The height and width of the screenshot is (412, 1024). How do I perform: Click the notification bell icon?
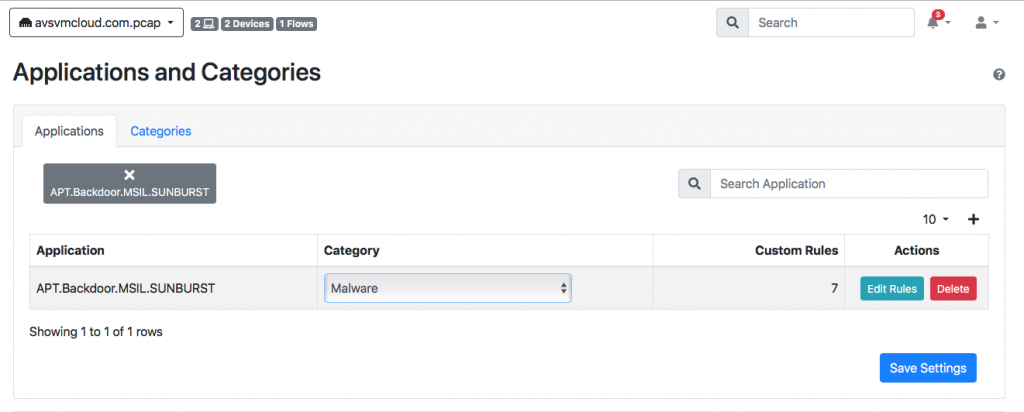934,22
